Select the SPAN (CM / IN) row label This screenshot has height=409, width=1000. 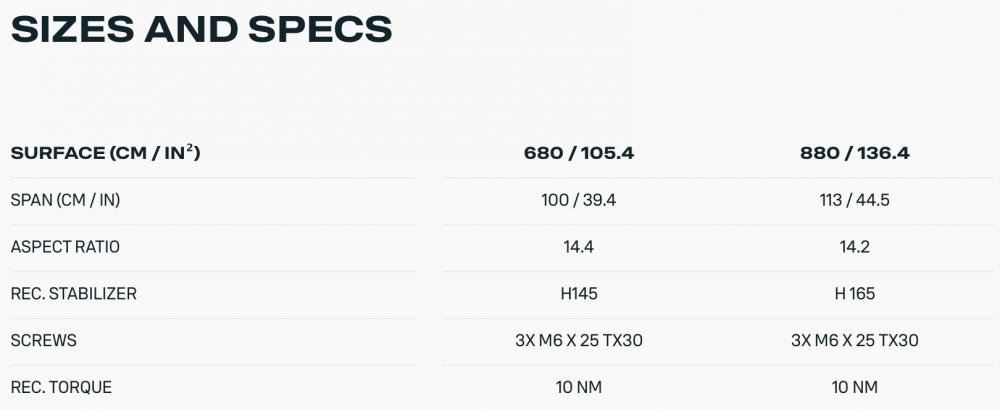[65, 200]
